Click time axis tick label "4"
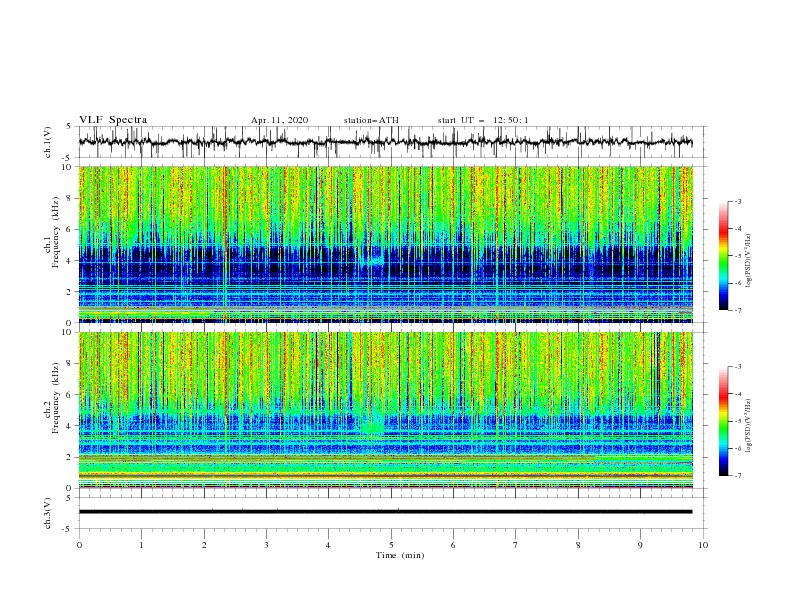The width and height of the screenshot is (792, 612). point(329,545)
